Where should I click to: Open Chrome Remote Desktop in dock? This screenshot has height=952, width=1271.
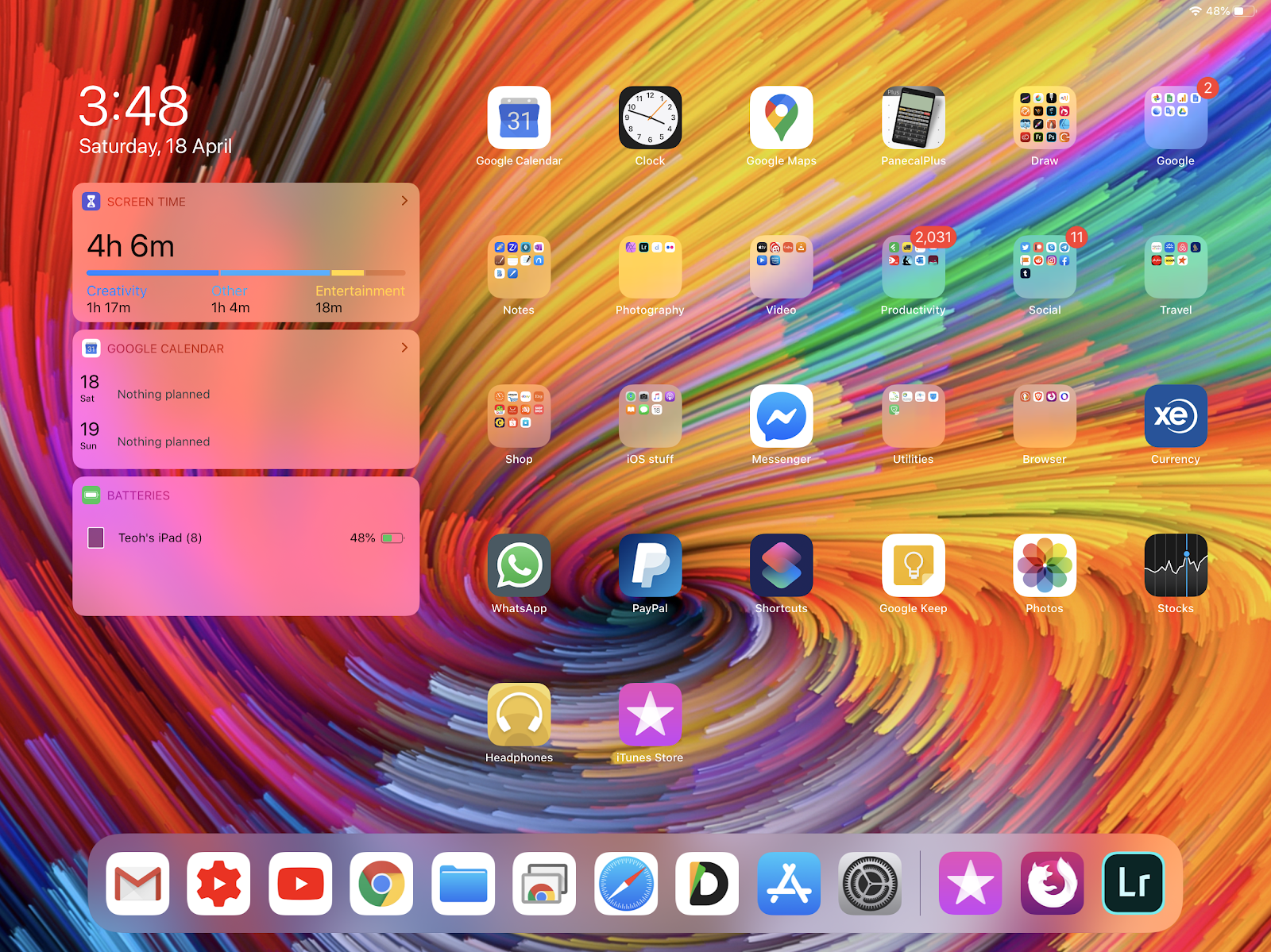point(544,884)
